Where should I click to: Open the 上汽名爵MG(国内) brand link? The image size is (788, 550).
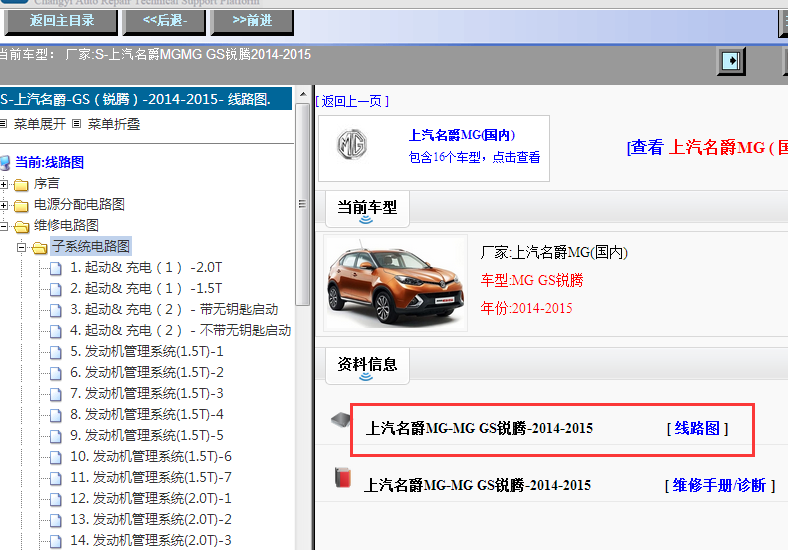(x=461, y=135)
